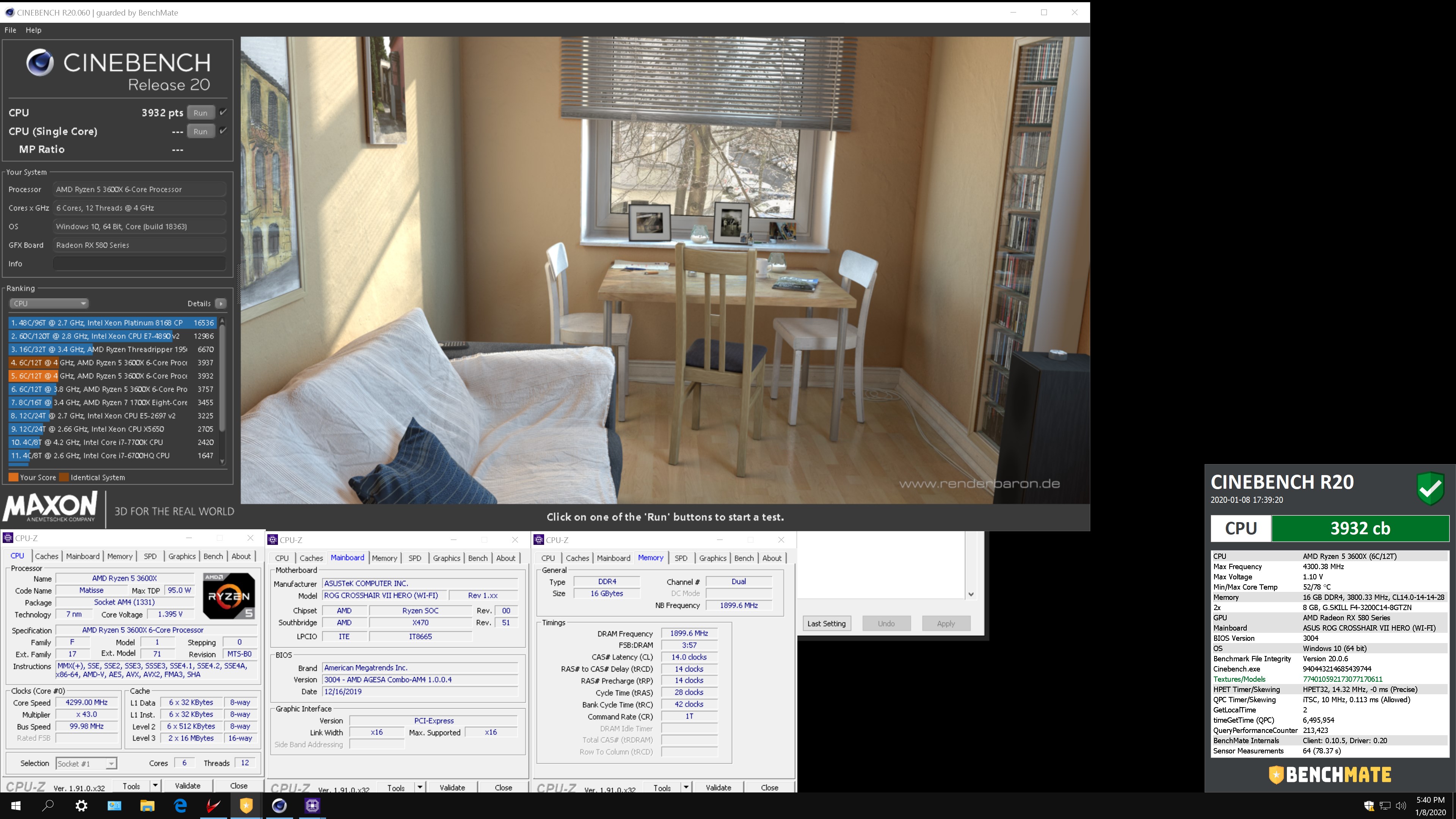
Task: Click the 3932 cb score bar in BenchMate
Action: (x=1360, y=528)
